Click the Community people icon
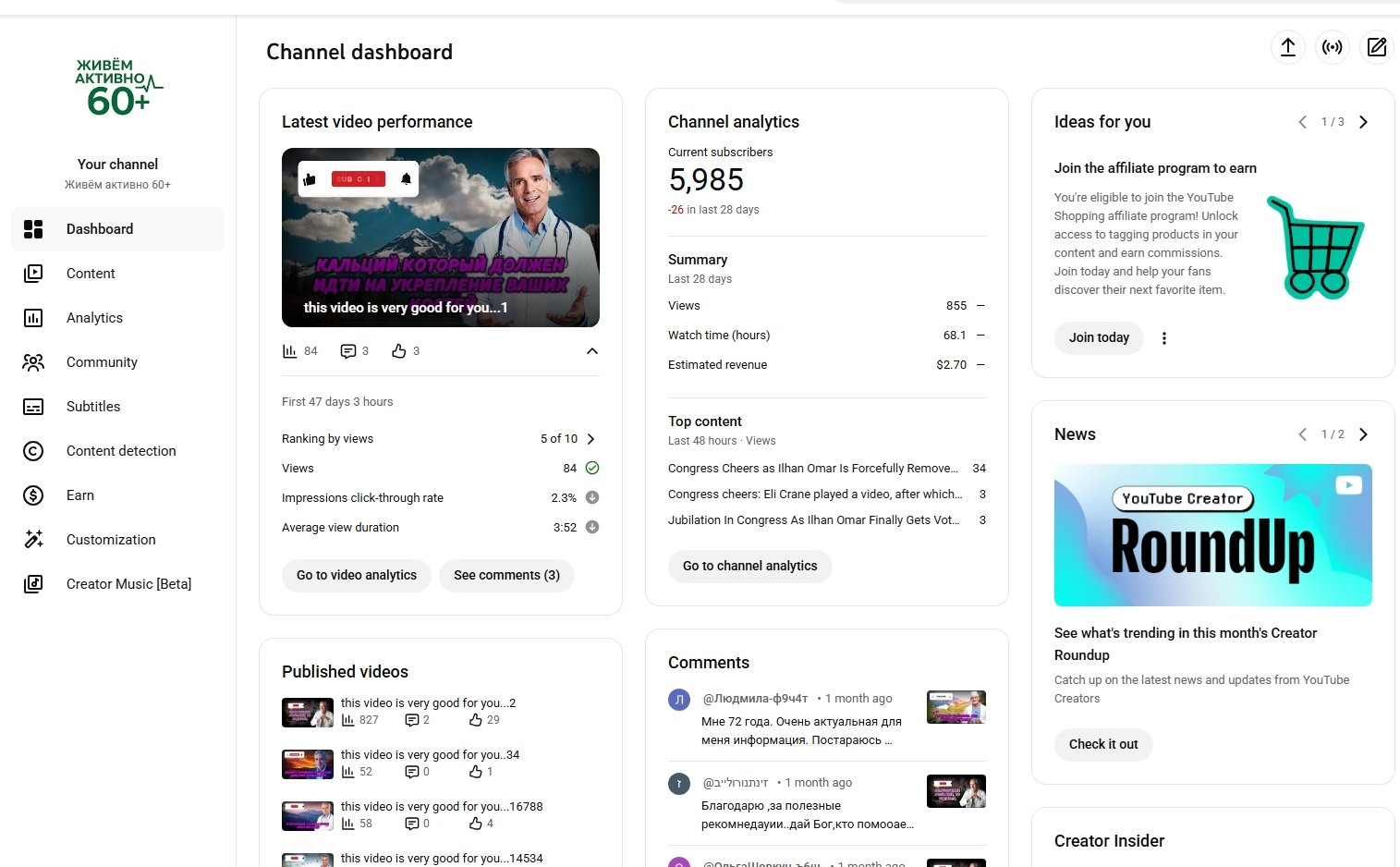Image resolution: width=1400 pixels, height=867 pixels. pyautogui.click(x=33, y=362)
